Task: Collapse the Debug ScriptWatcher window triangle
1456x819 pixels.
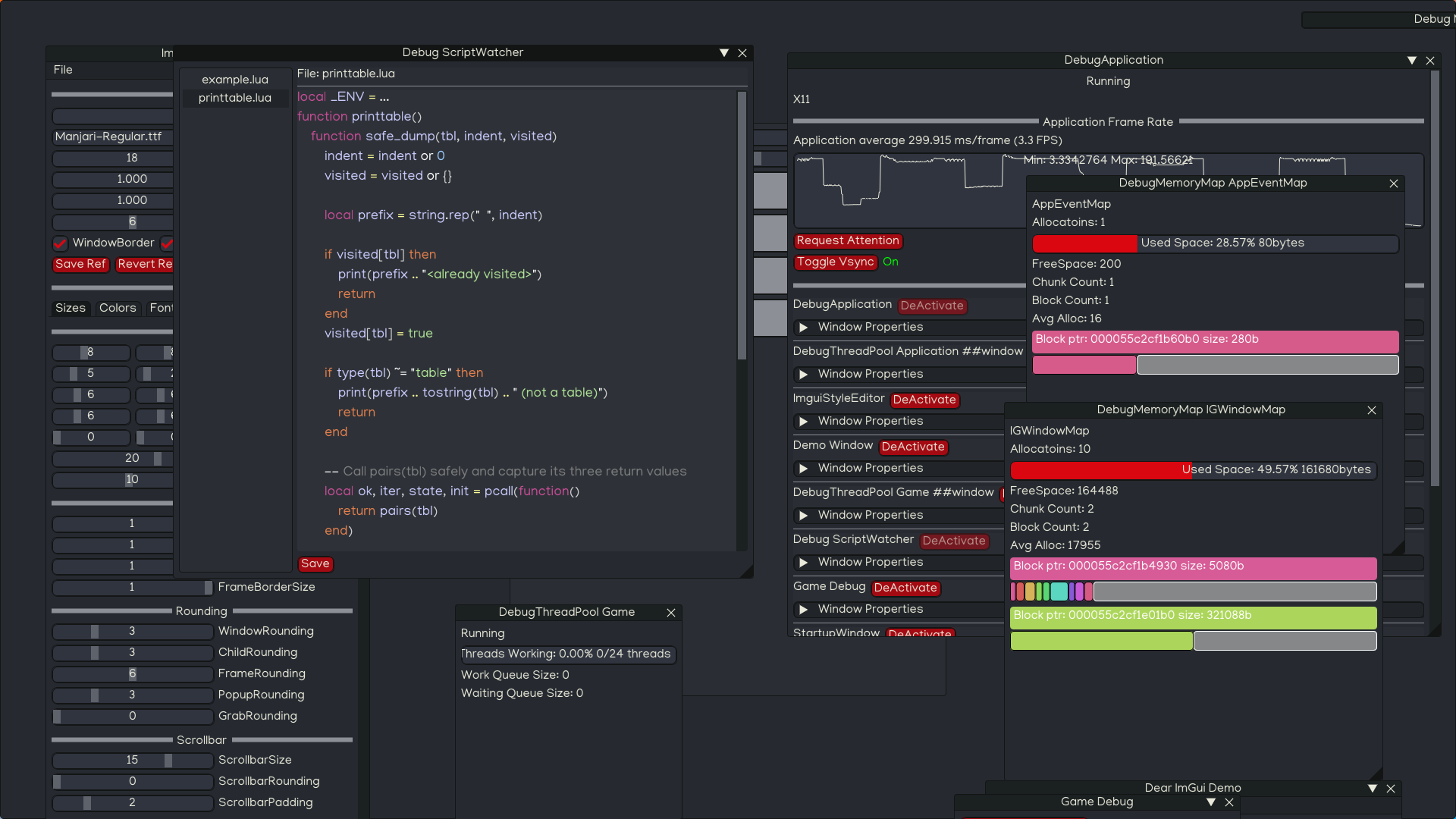Action: coord(723,53)
